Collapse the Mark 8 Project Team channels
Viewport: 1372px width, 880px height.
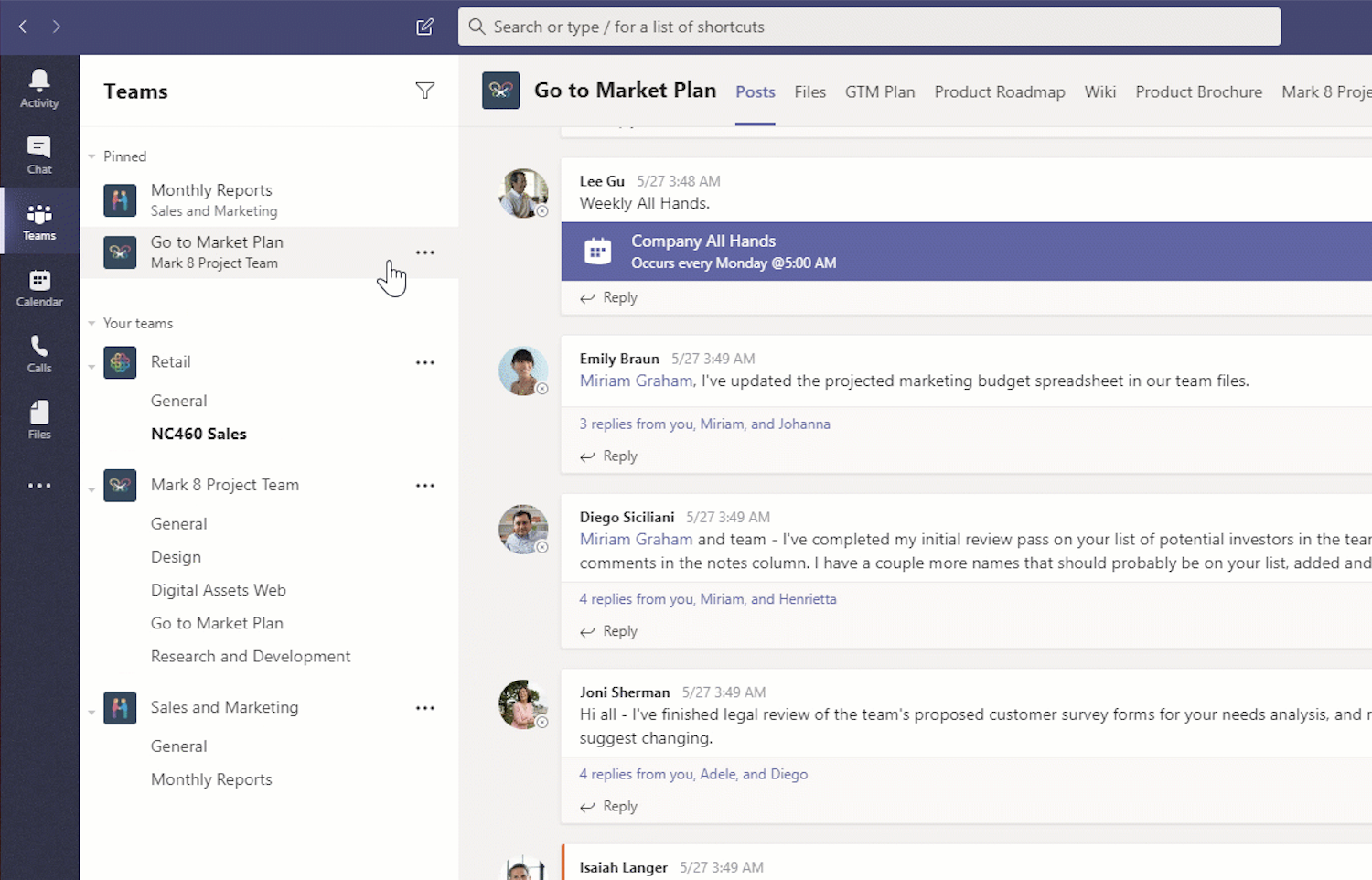click(x=91, y=490)
